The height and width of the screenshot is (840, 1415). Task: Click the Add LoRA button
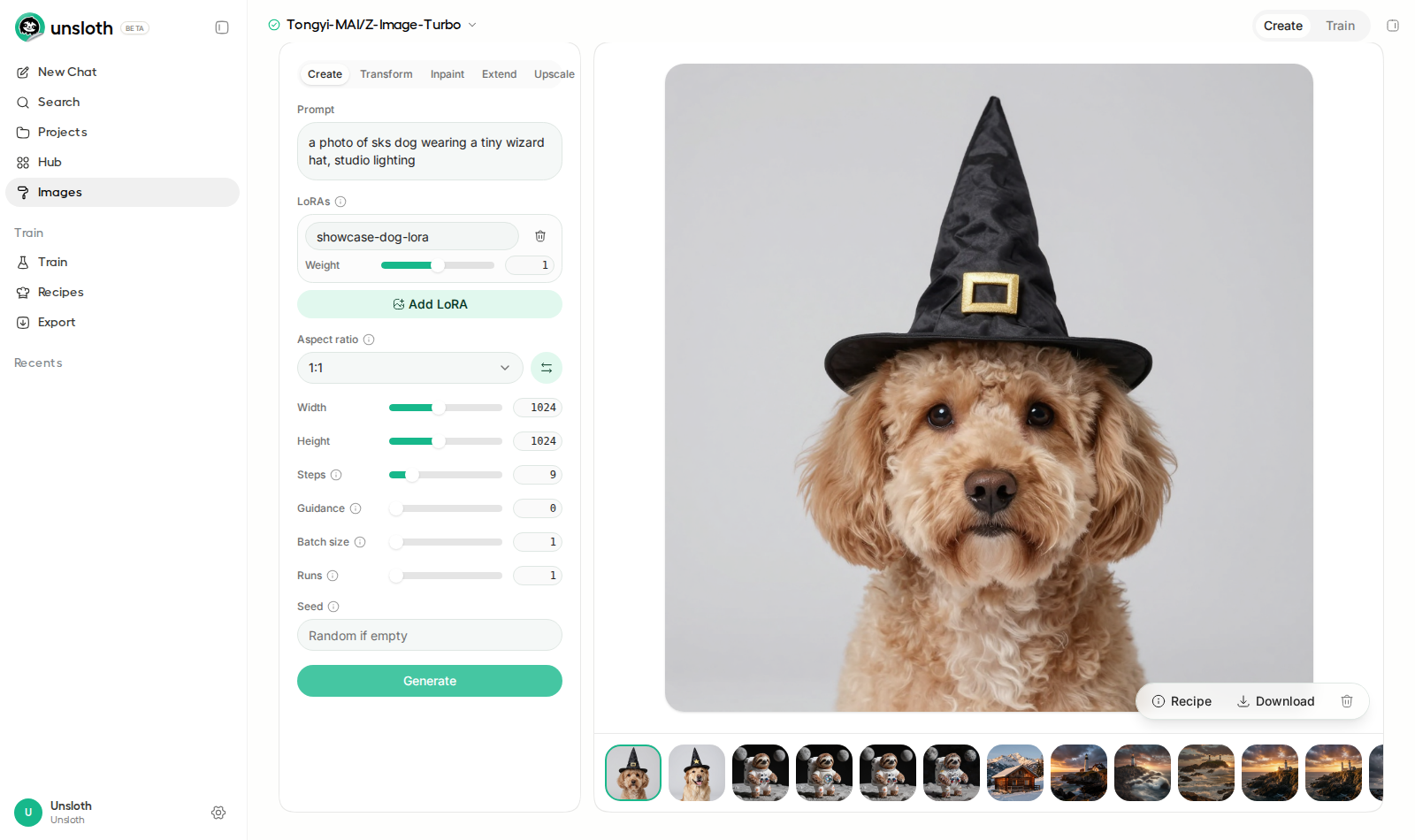click(430, 304)
